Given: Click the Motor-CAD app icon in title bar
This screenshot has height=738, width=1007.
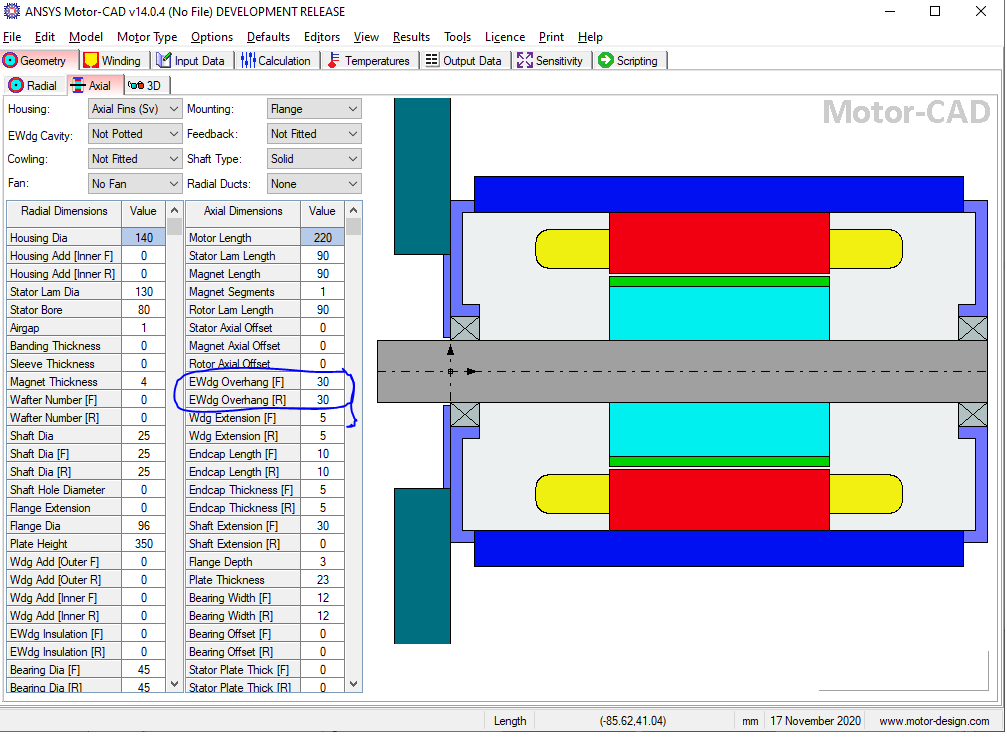Looking at the screenshot, I should 12,12.
